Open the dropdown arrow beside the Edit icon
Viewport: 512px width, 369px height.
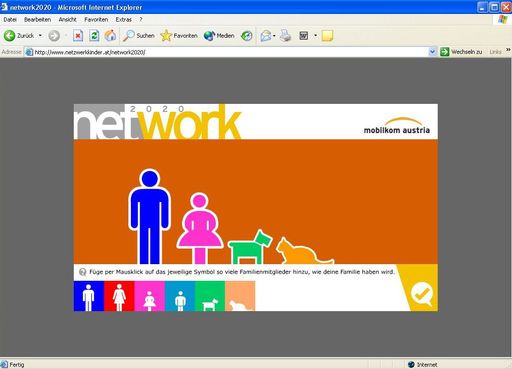315,36
